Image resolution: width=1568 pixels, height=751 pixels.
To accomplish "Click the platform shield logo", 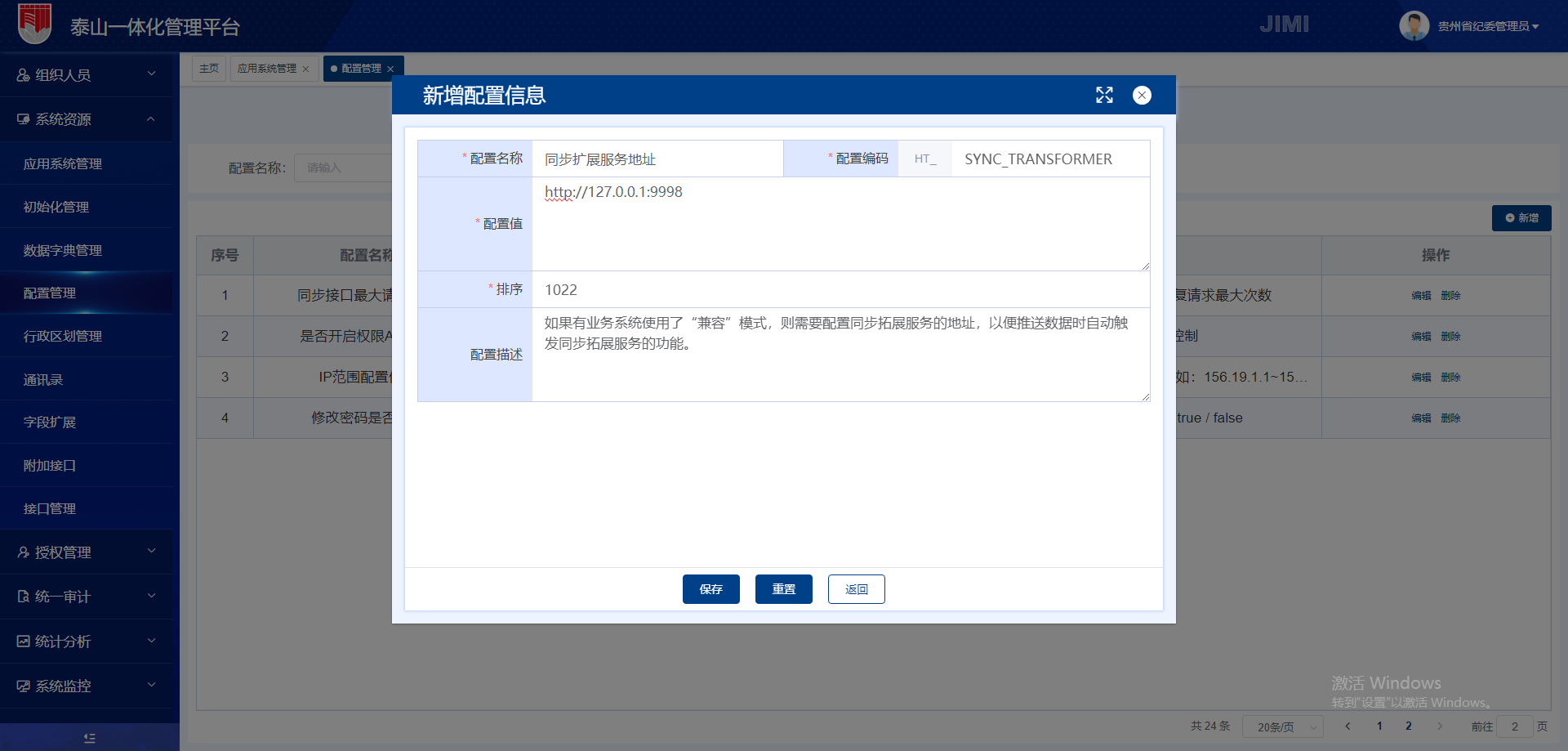I will click(x=34, y=24).
